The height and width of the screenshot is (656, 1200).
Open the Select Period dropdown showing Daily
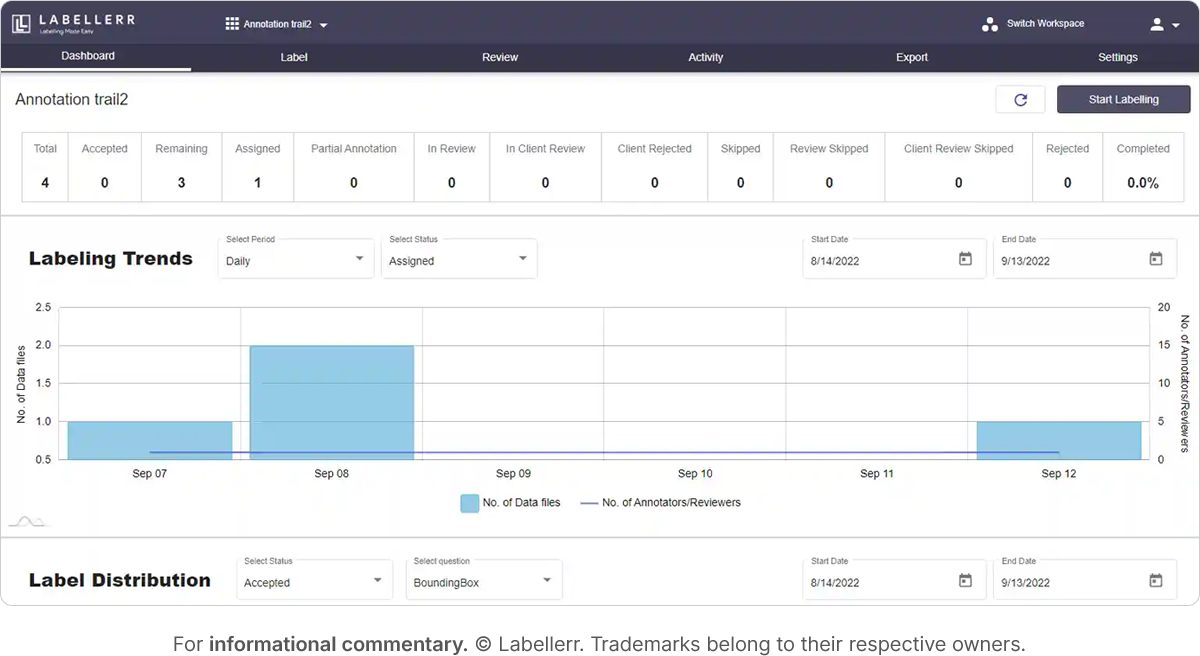(x=295, y=258)
